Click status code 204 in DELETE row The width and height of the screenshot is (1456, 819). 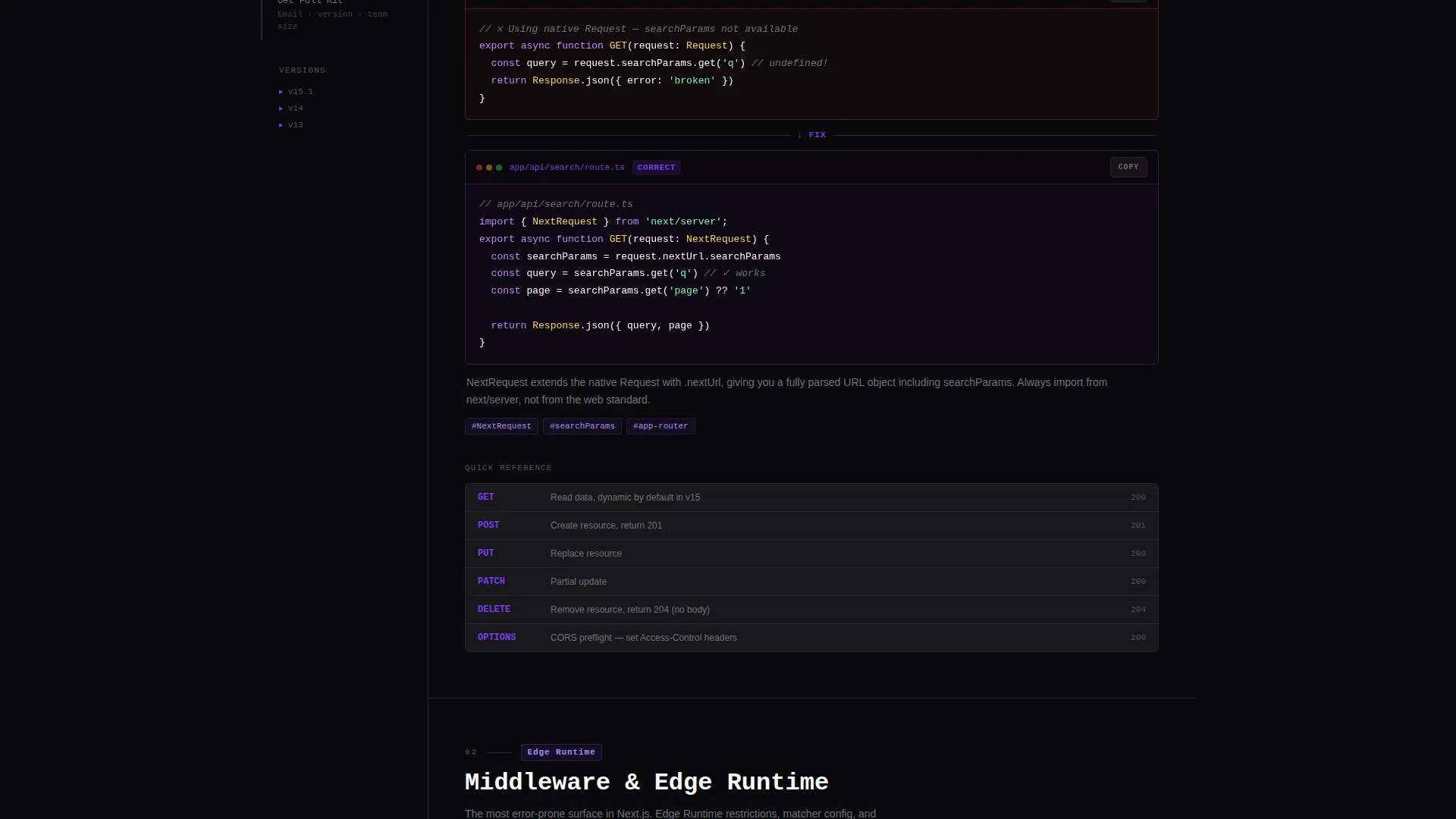(1137, 610)
